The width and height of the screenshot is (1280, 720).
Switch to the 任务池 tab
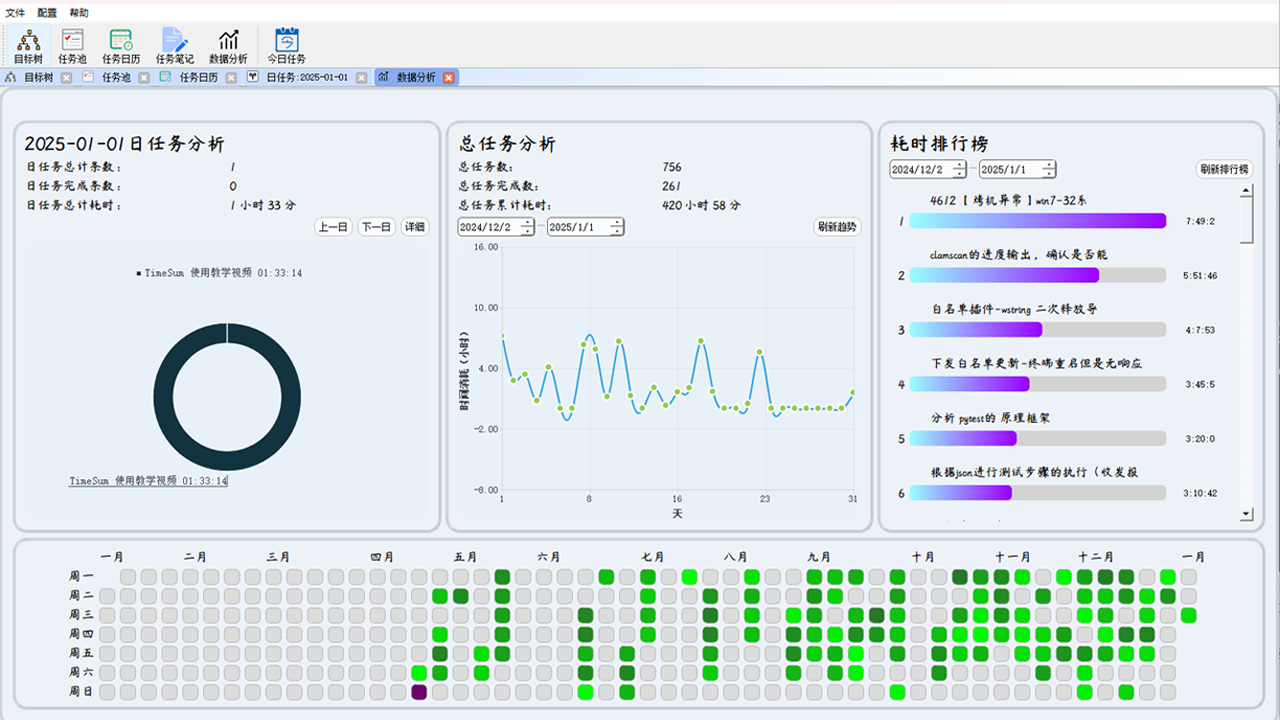[x=116, y=78]
